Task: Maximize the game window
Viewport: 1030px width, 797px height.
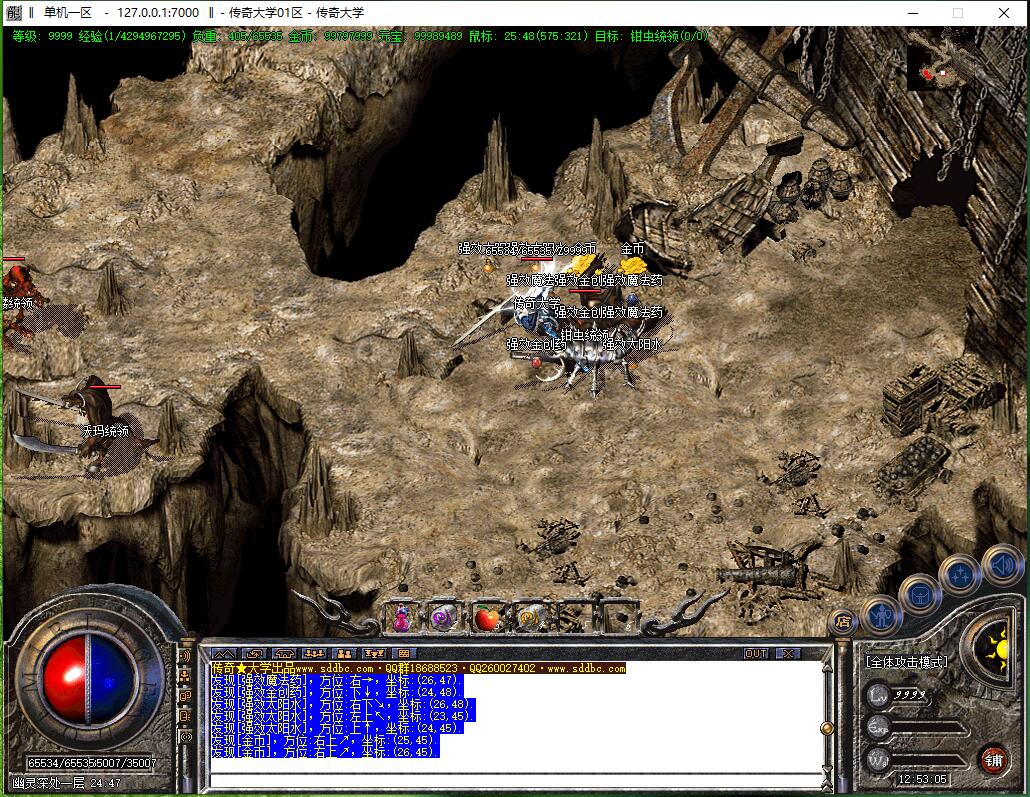Action: (x=958, y=12)
